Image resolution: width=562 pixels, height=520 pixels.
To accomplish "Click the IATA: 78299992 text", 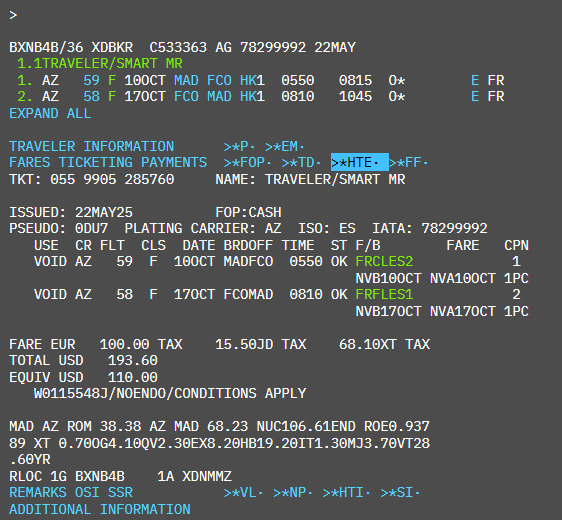I will tap(430, 229).
